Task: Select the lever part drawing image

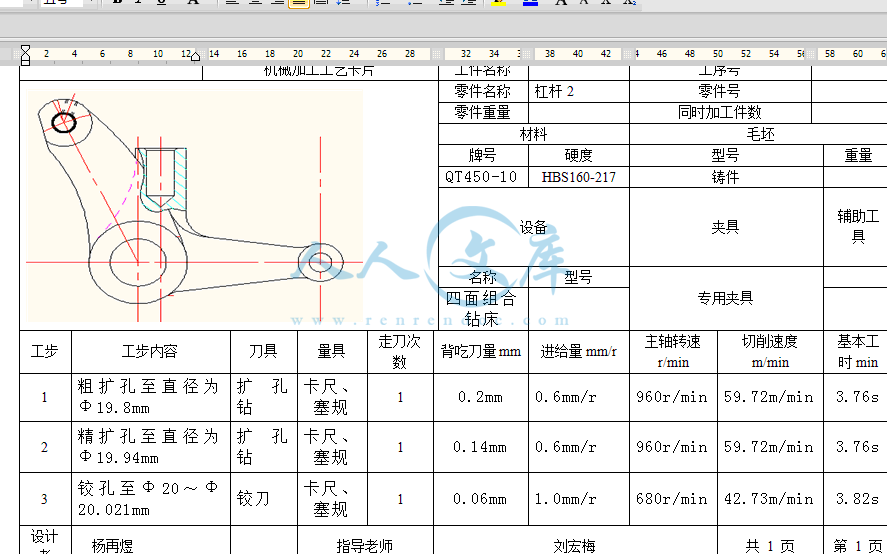Action: tap(194, 206)
